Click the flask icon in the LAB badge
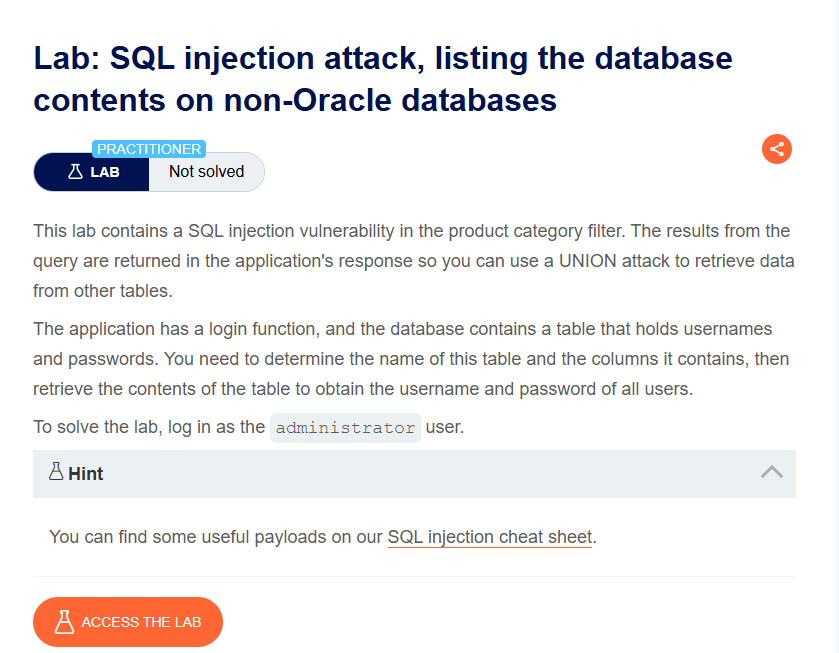Screen dimensions: 839x653 point(75,171)
